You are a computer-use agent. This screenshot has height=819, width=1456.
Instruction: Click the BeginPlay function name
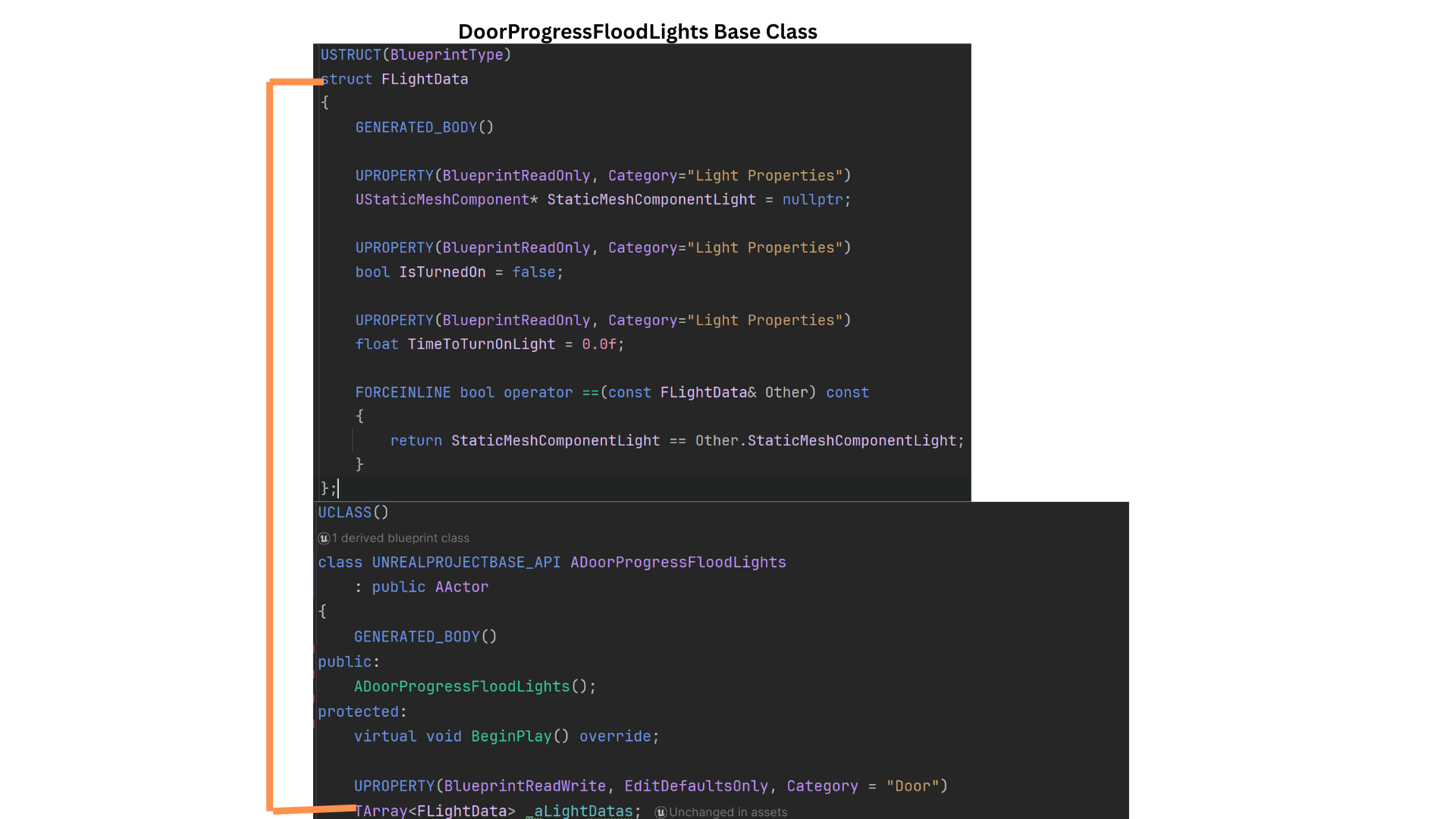tap(511, 736)
